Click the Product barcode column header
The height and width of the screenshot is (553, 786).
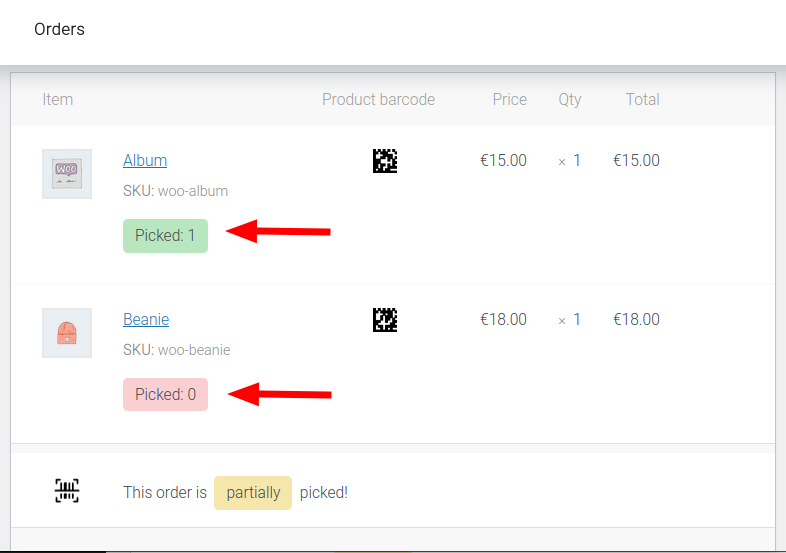coord(378,99)
